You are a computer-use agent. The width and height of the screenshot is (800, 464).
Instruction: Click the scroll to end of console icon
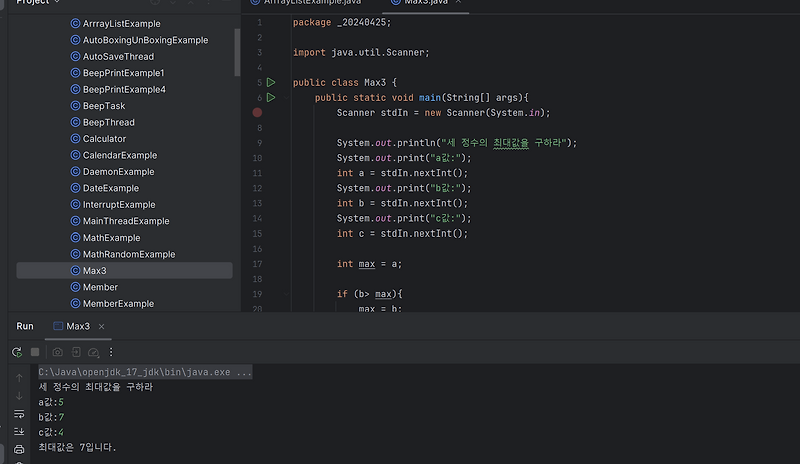pyautogui.click(x=19, y=432)
